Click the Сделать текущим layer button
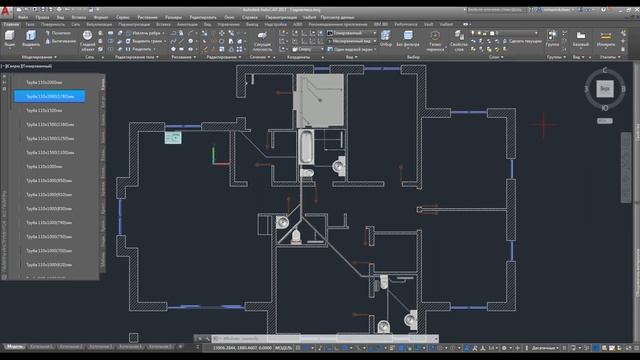 [x=522, y=41]
